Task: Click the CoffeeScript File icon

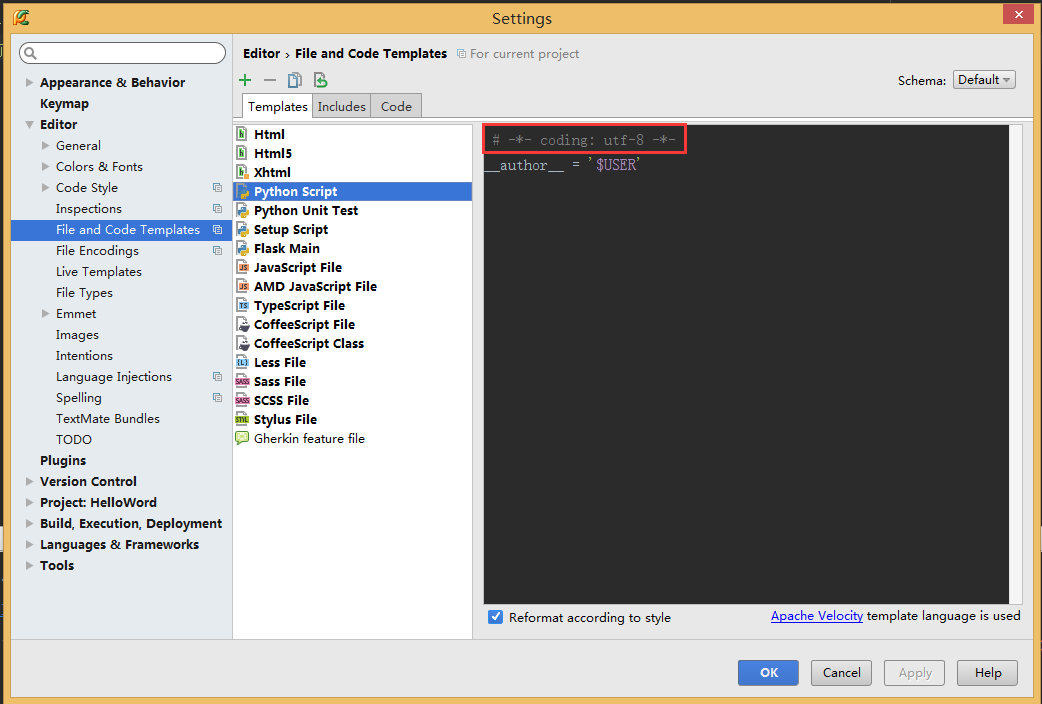Action: point(243,324)
